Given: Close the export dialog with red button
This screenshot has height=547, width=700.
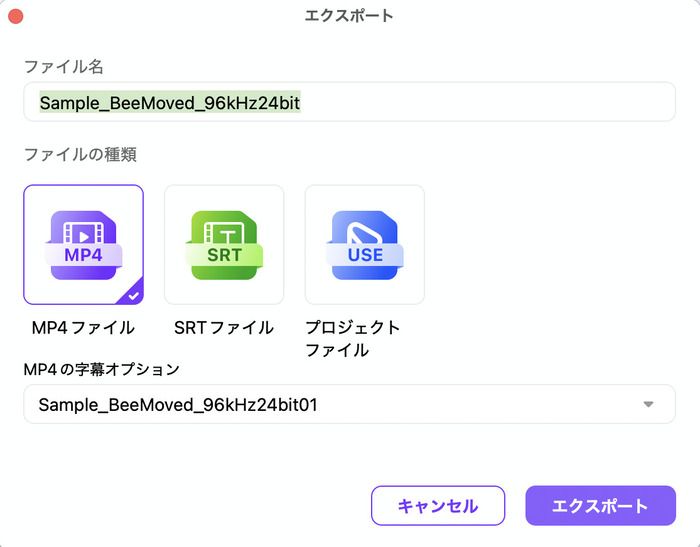Looking at the screenshot, I should pyautogui.click(x=16, y=17).
